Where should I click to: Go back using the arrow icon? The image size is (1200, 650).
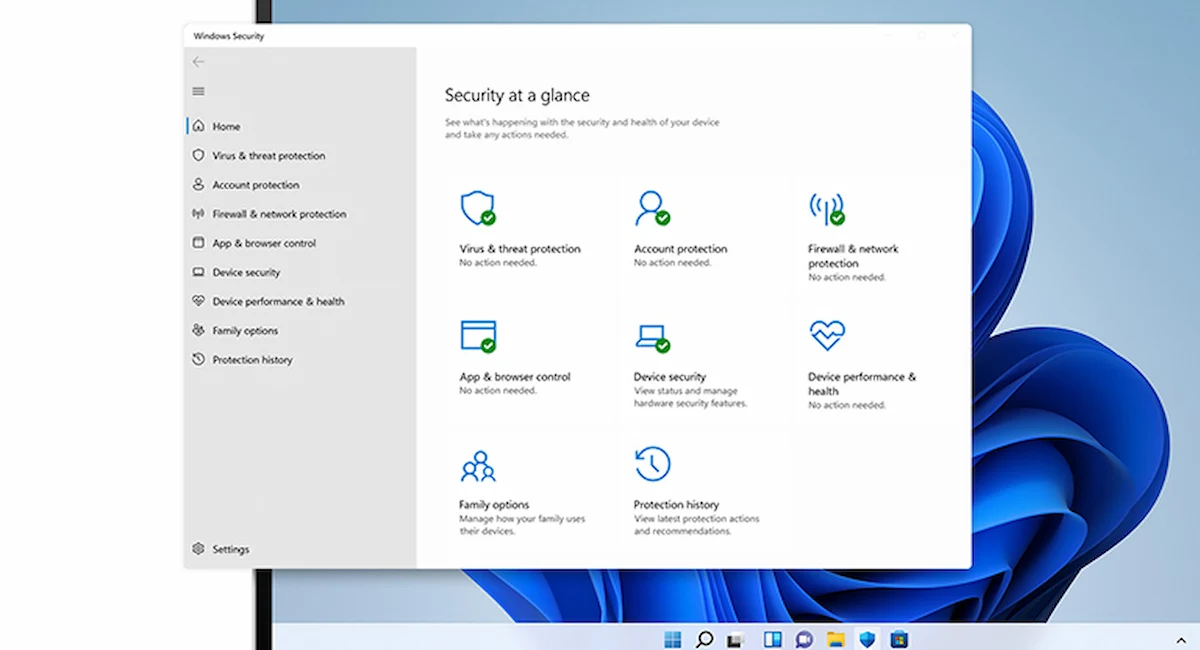click(x=198, y=62)
